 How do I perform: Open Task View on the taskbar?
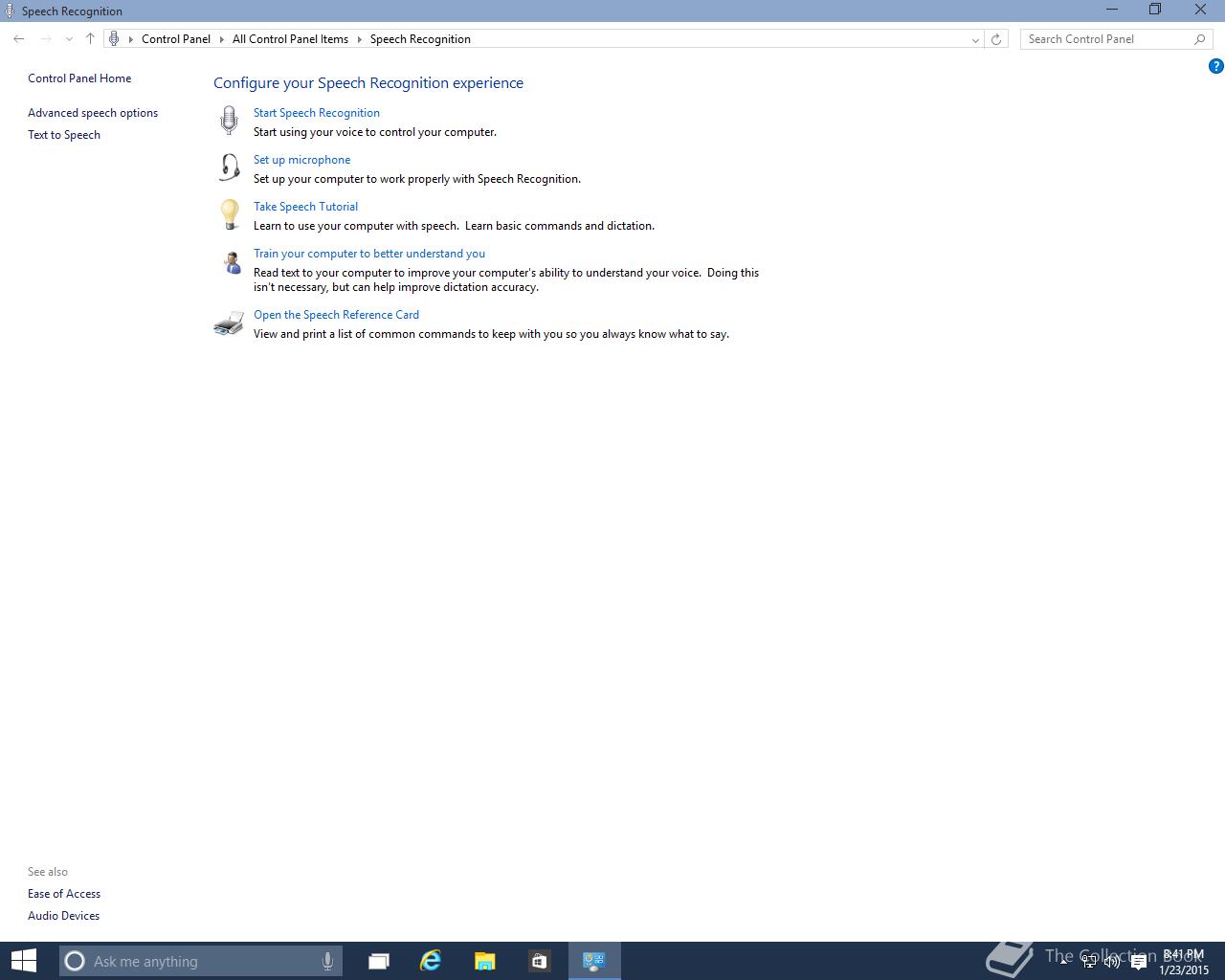click(x=379, y=961)
